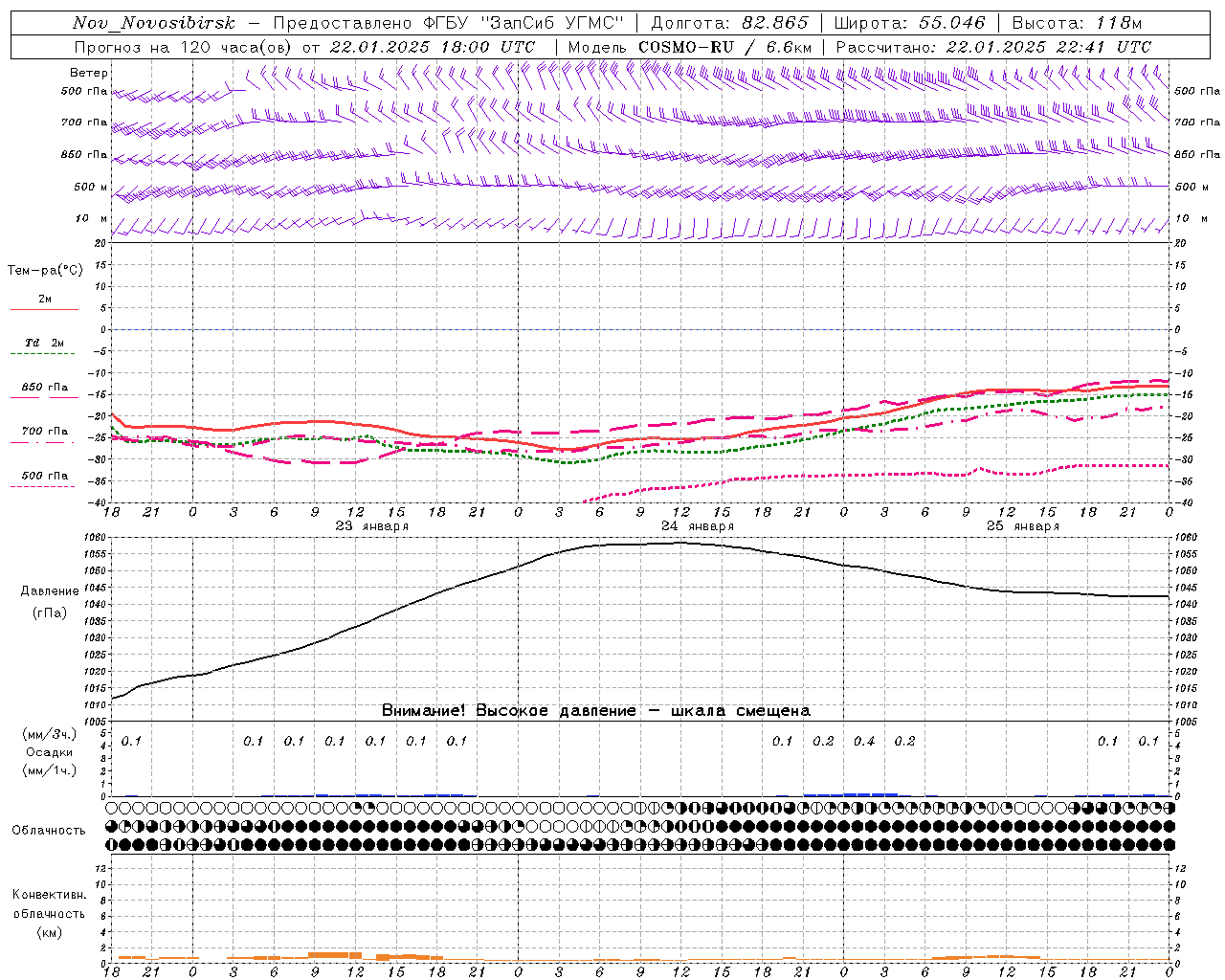The width and height of the screenshot is (1225, 980).
Task: Click the Рассчитано: 22.01.2025 22:41 UTC timestamp
Action: 993,47
